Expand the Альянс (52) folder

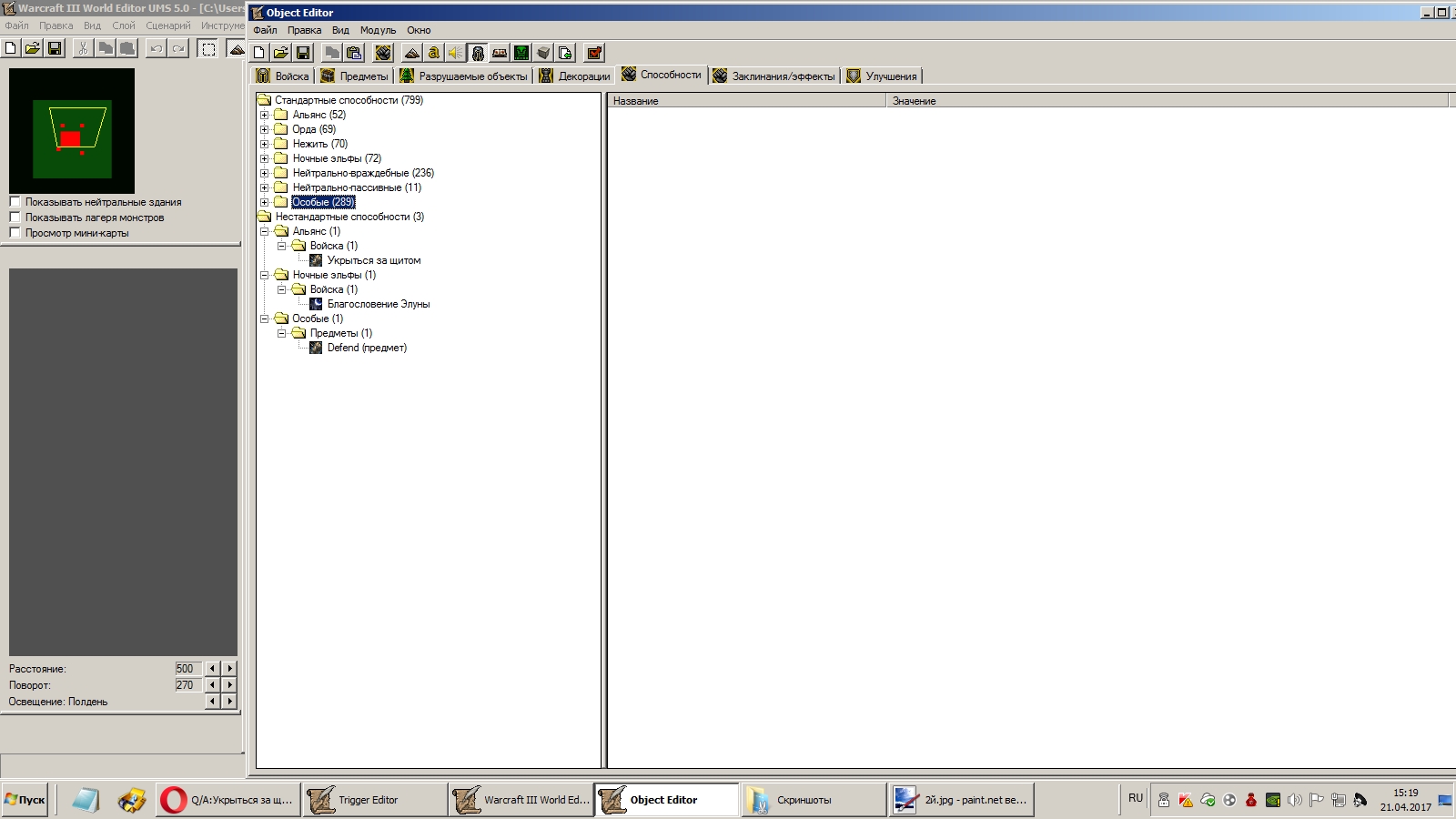(265, 115)
